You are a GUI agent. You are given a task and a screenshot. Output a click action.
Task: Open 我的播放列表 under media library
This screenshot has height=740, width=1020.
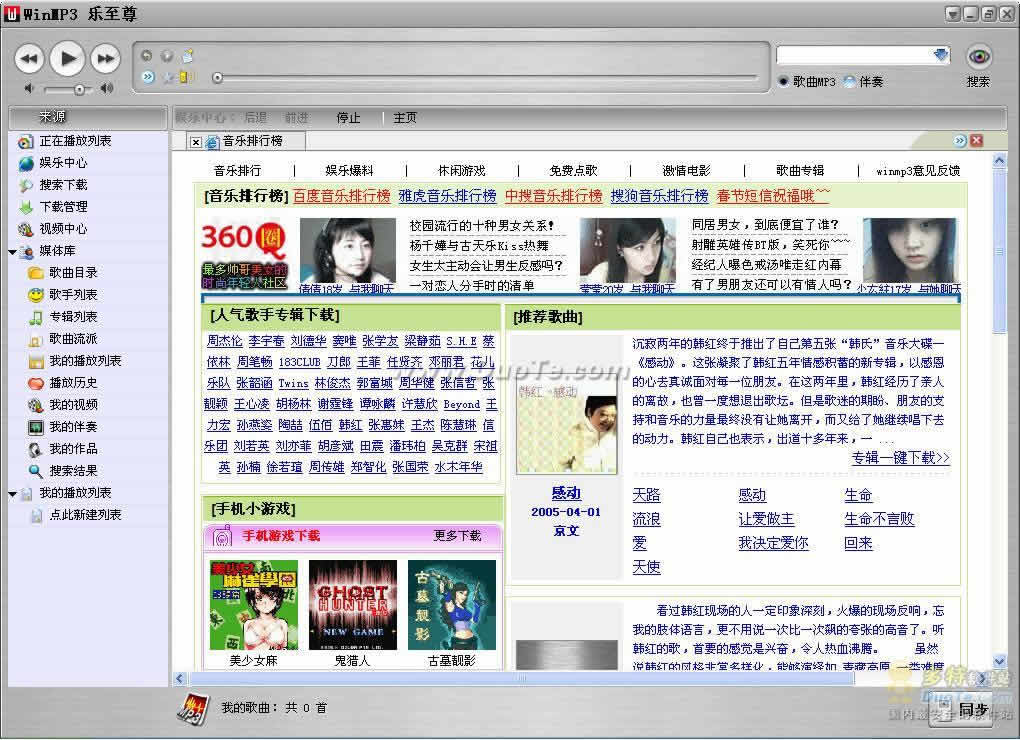pyautogui.click(x=85, y=361)
